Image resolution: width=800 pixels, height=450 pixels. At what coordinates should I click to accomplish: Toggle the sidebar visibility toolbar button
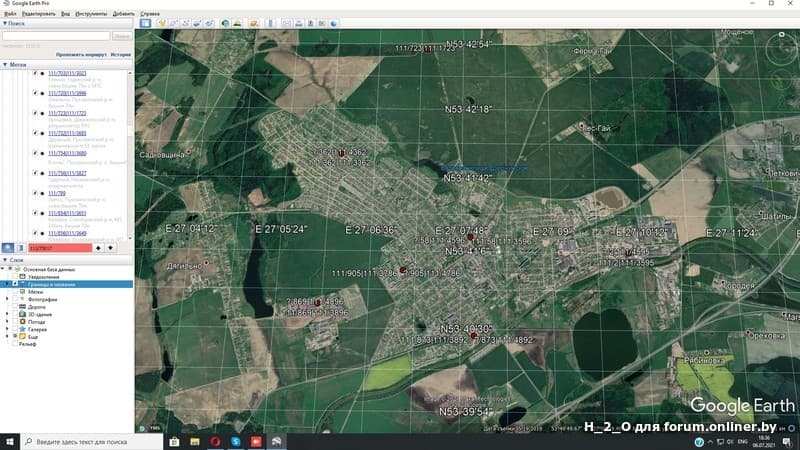pos(145,22)
